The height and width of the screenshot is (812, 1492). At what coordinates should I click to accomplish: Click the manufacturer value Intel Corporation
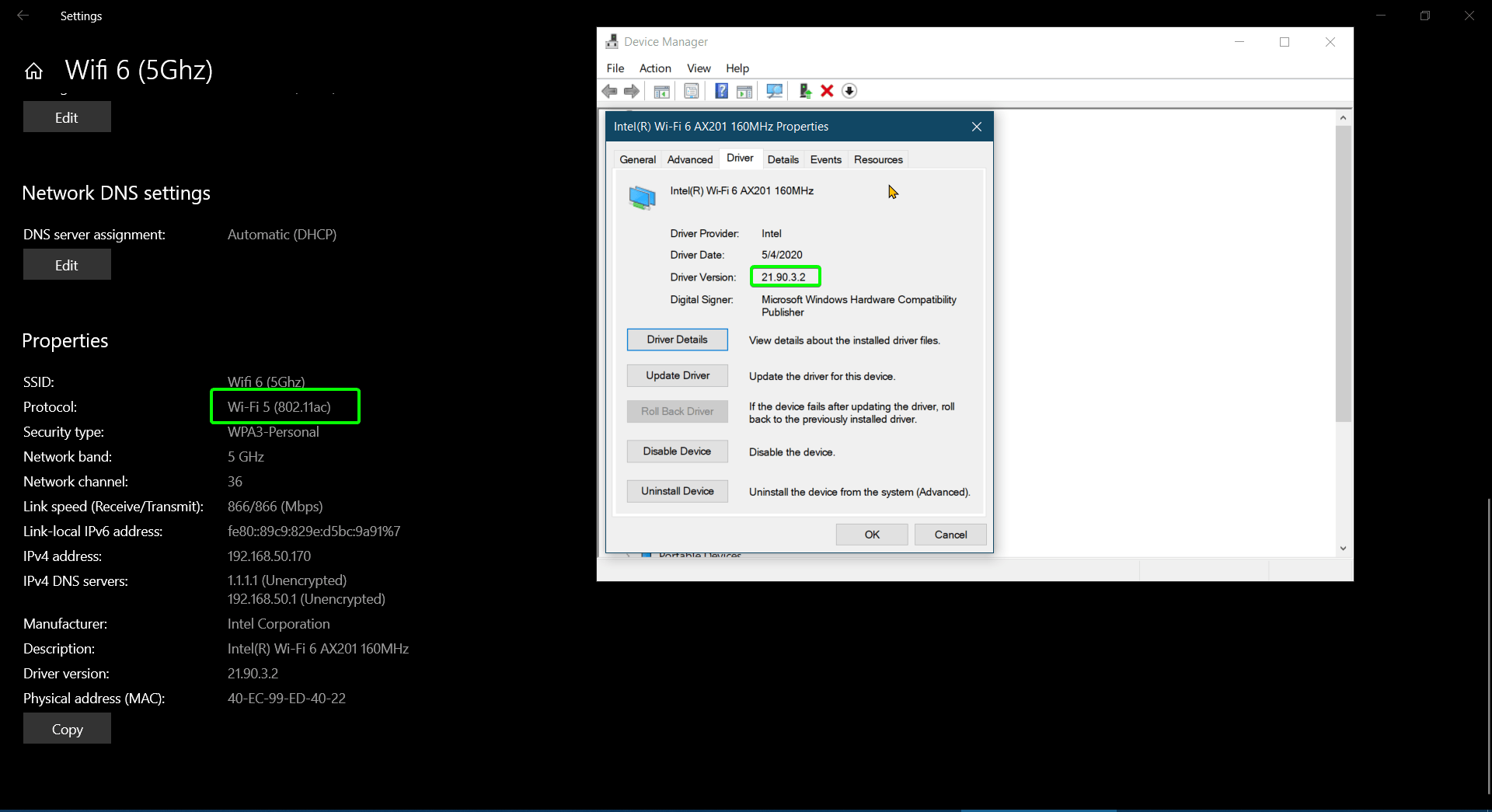(x=279, y=624)
